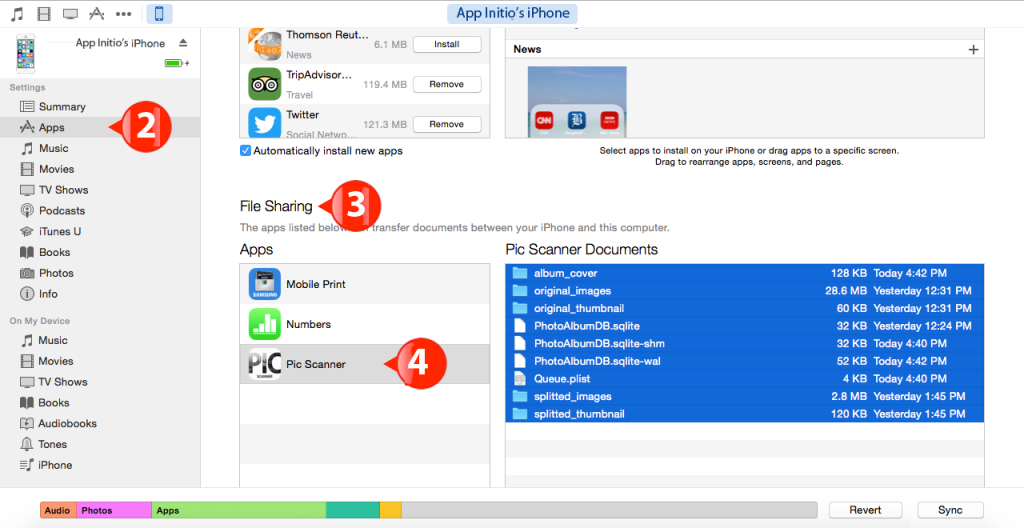Open the TV Shows library icon in toolbar
This screenshot has height=528, width=1024.
click(x=70, y=14)
